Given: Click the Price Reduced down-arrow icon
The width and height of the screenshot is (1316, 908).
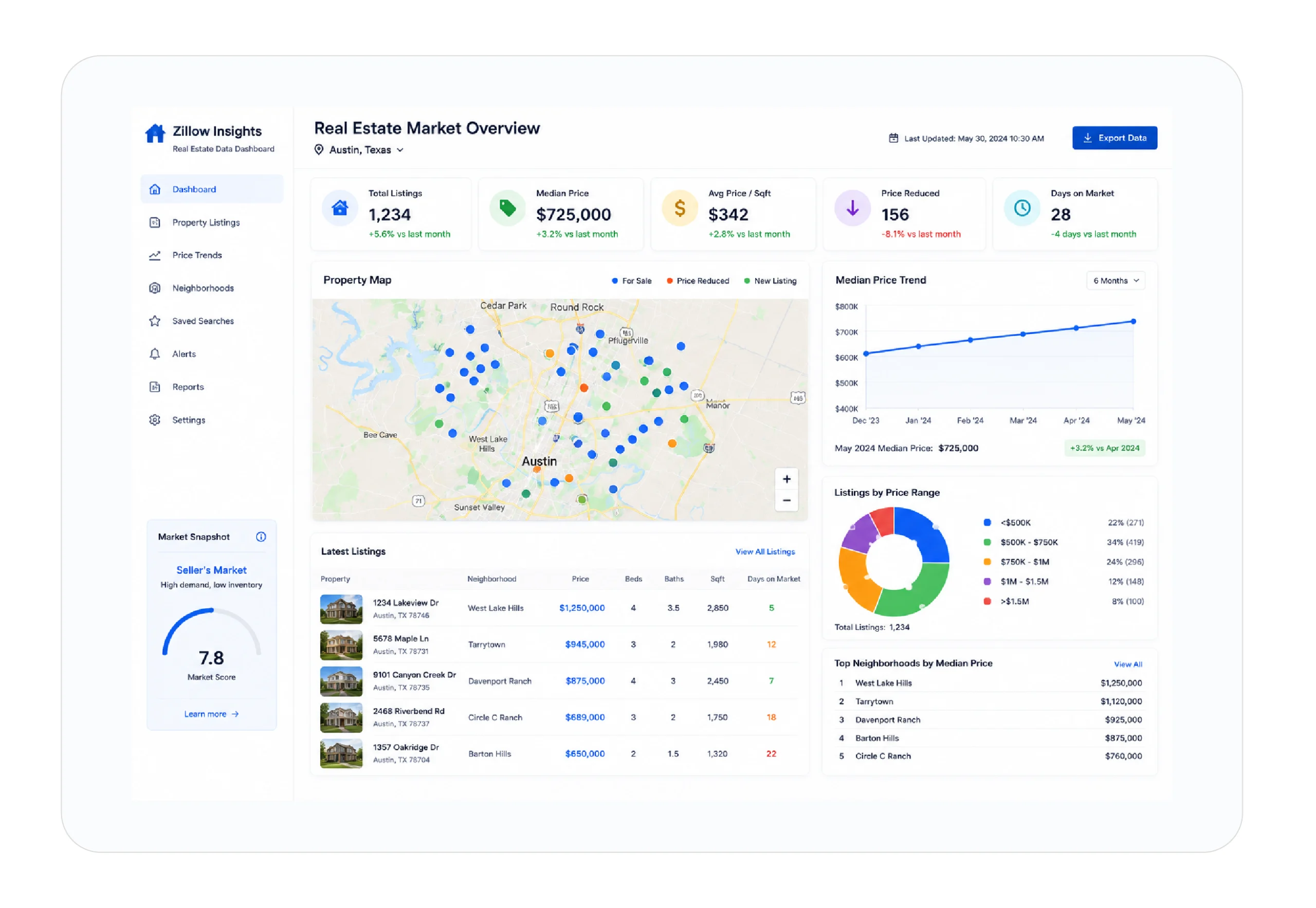Looking at the screenshot, I should 853,209.
